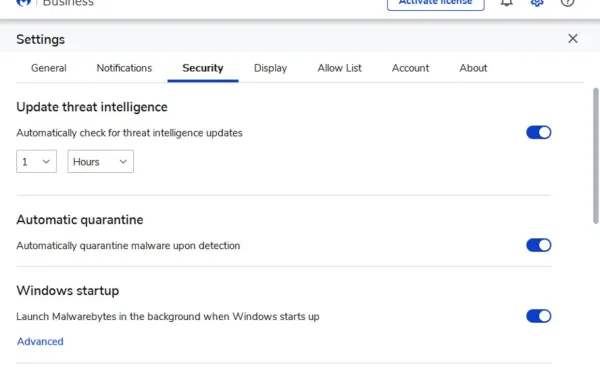The height and width of the screenshot is (375, 600).
Task: Toggle launch Malwarebytes at Windows startup
Action: tap(538, 316)
